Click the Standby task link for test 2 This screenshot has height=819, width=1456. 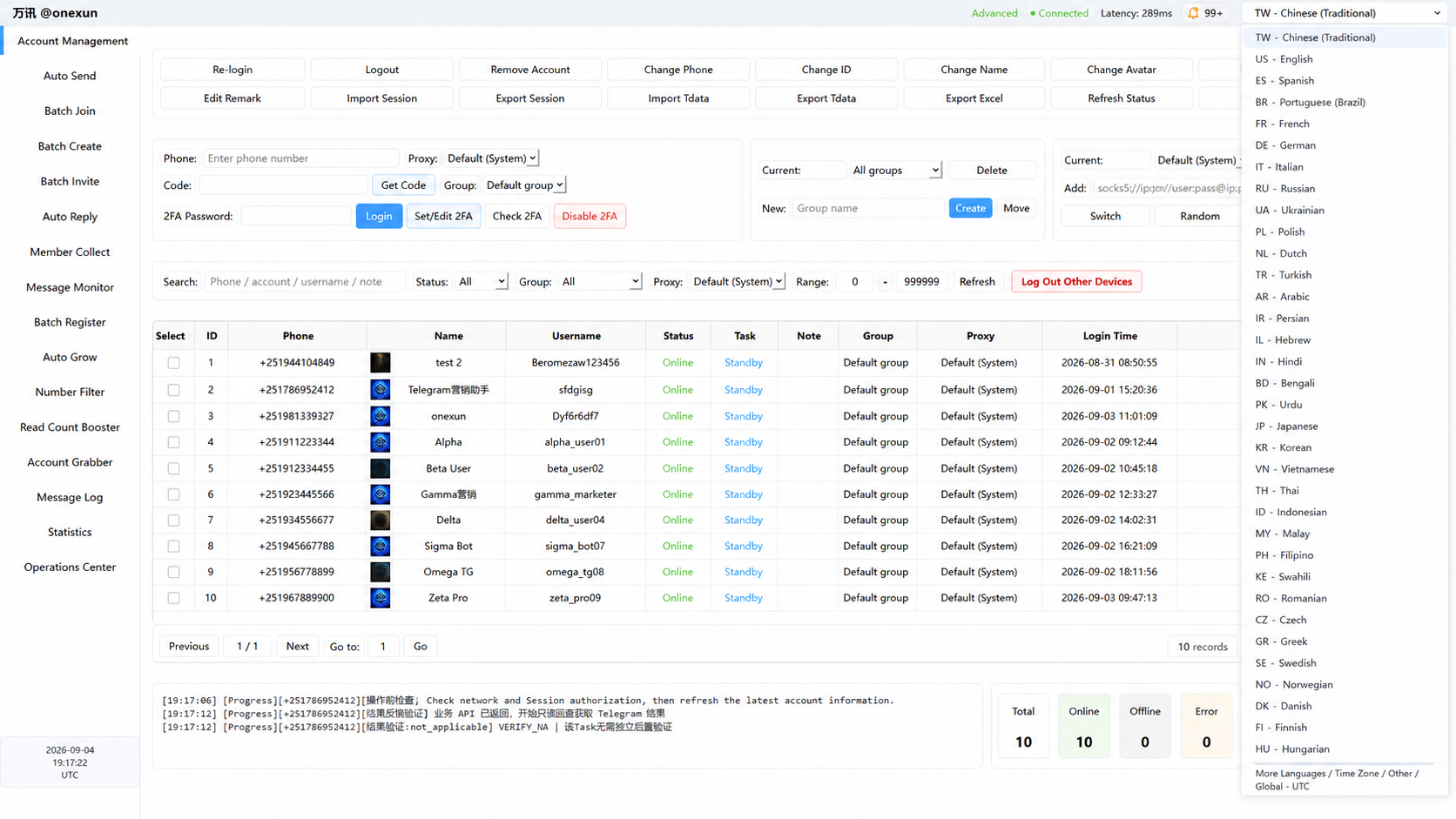744,363
